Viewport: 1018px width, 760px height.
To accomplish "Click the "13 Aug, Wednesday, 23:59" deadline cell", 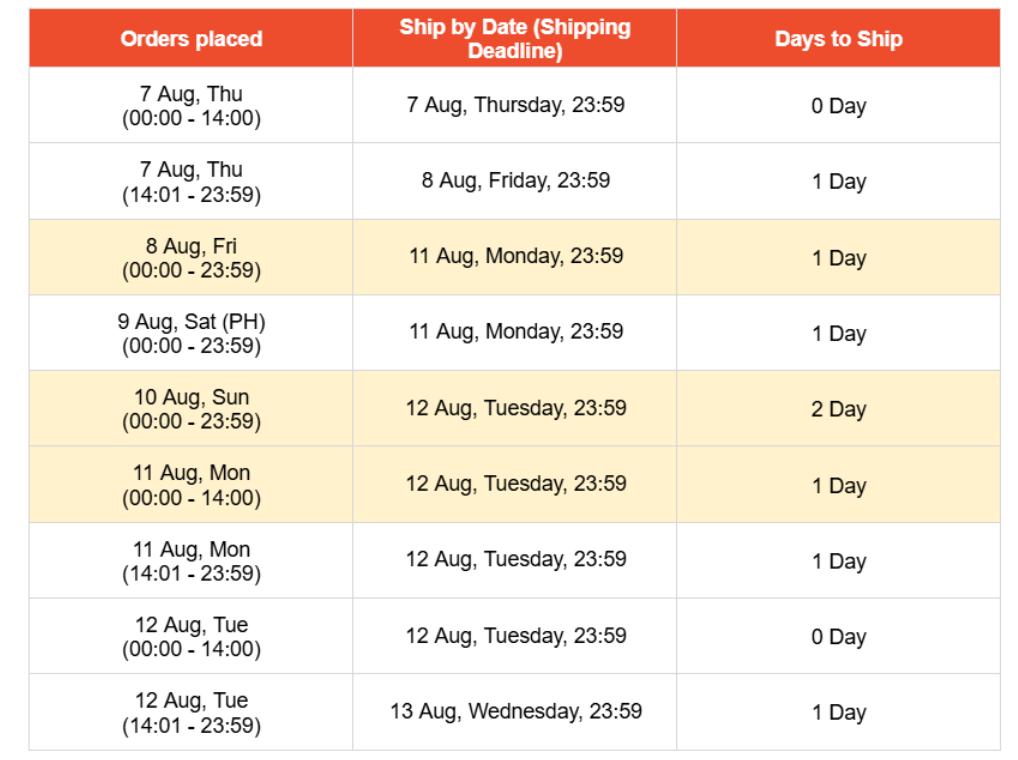I will coord(515,712).
